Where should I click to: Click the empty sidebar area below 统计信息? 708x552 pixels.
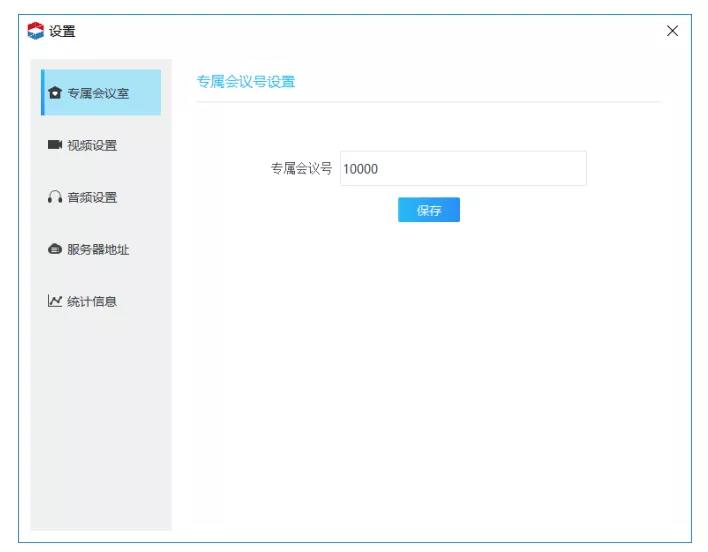pos(101,420)
